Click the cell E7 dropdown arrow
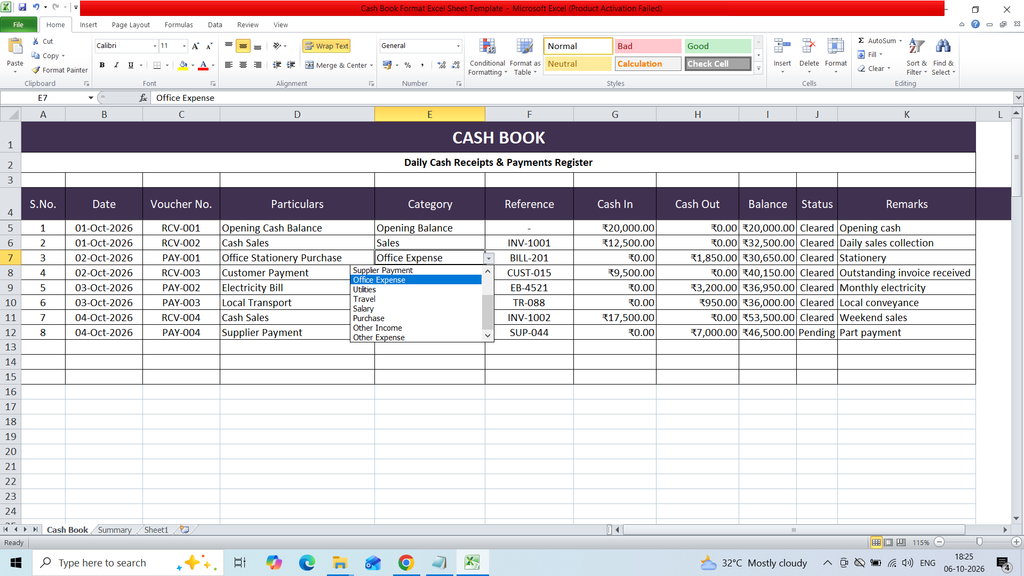Screen dimensions: 1024x576 coord(488,259)
